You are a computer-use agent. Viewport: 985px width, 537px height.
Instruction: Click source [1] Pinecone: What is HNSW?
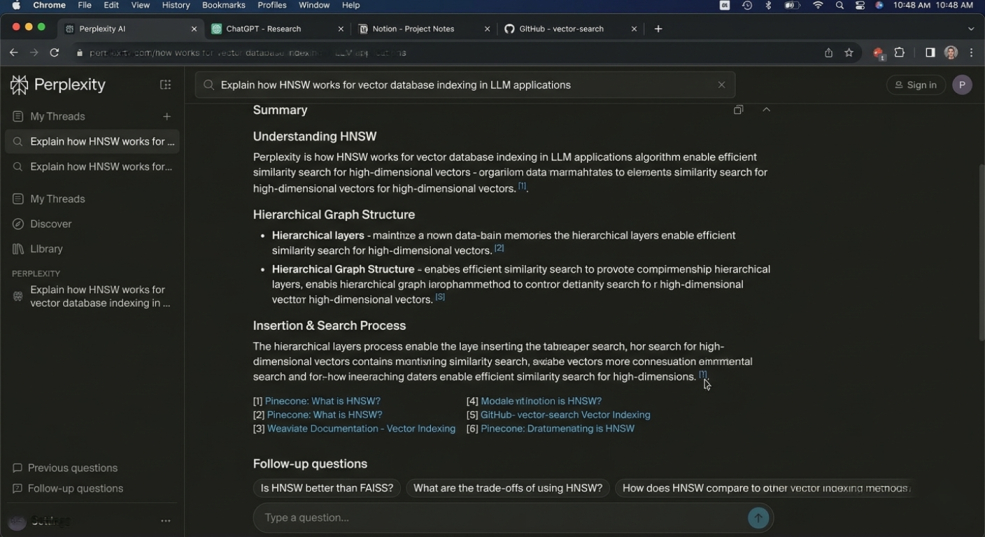pyautogui.click(x=322, y=401)
